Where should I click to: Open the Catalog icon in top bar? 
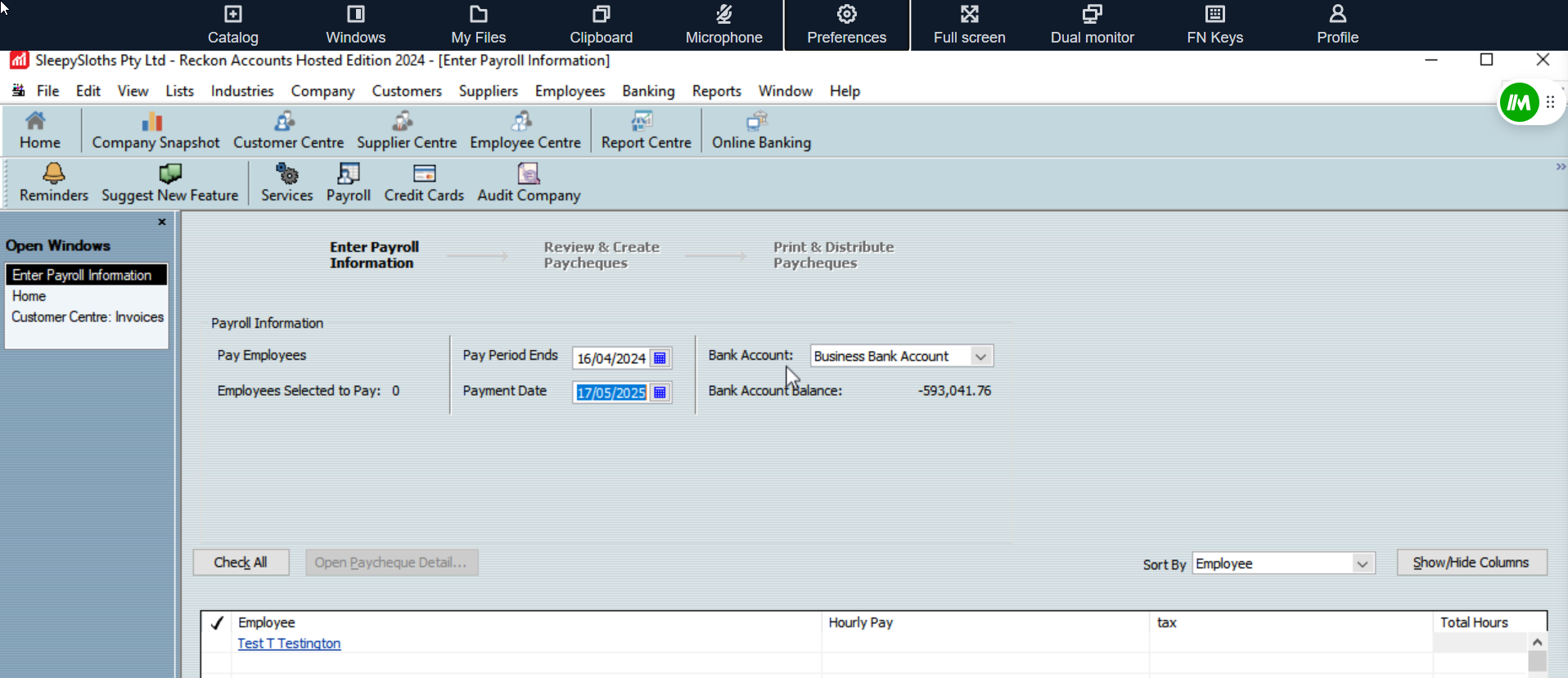[232, 25]
